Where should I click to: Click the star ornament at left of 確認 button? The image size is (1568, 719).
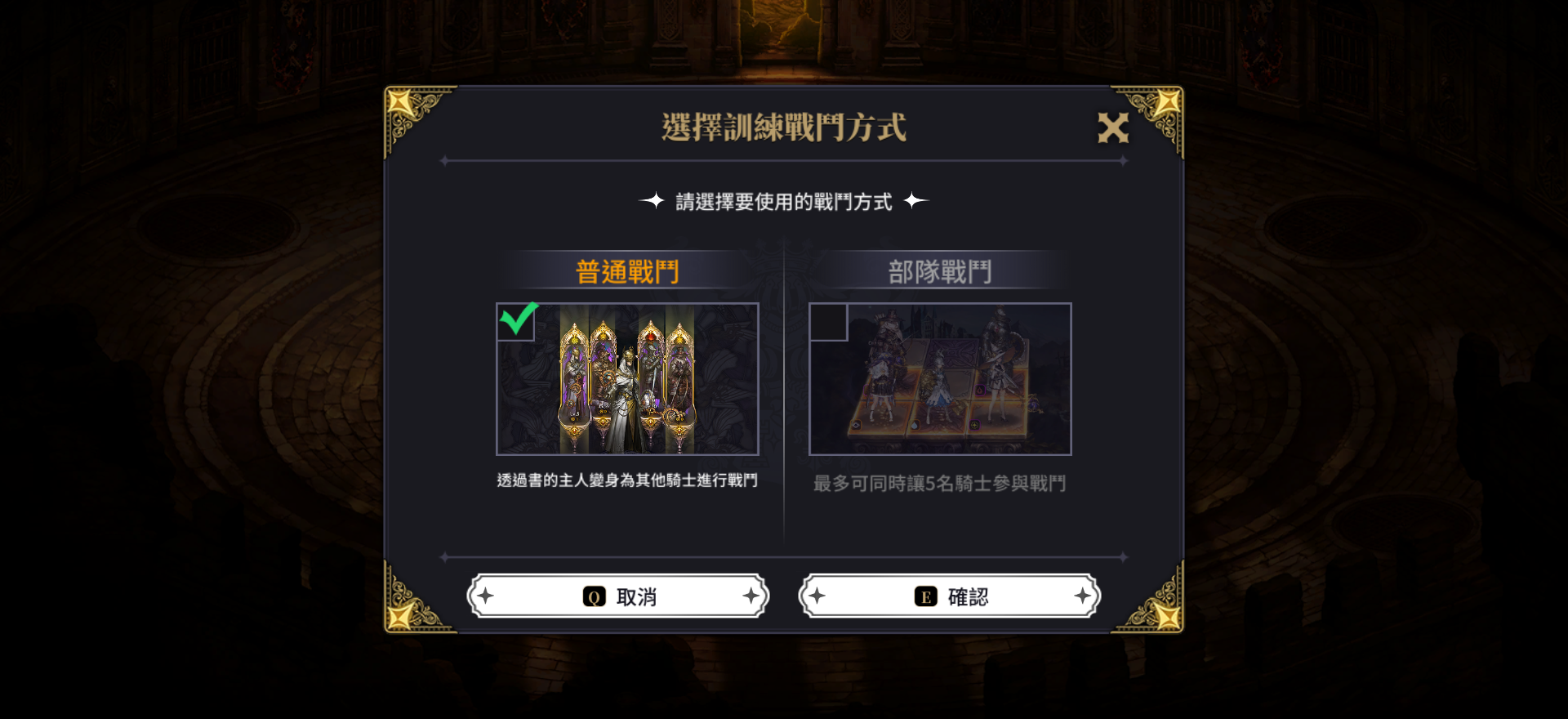(817, 596)
